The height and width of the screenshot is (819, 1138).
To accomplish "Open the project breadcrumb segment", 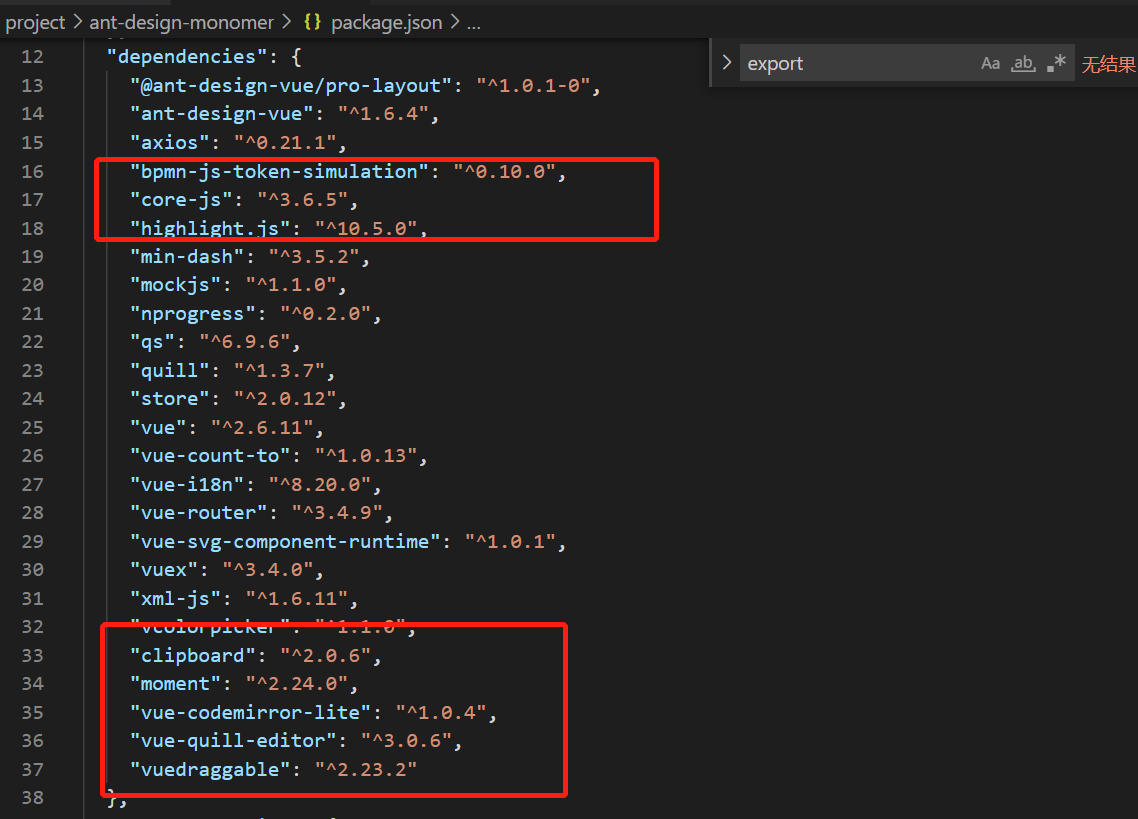I will tap(35, 23).
